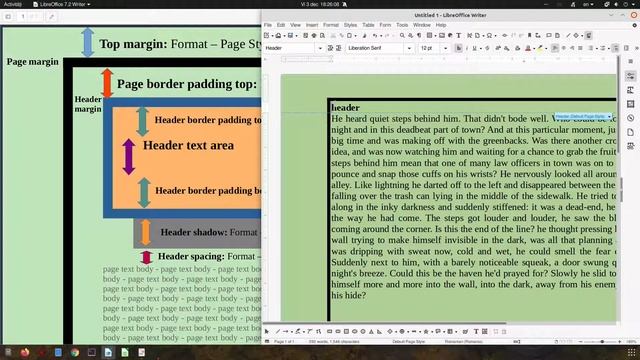Image resolution: width=640 pixels, height=360 pixels.
Task: Toggle Center Horizontally paragraph button
Action: coord(564,48)
